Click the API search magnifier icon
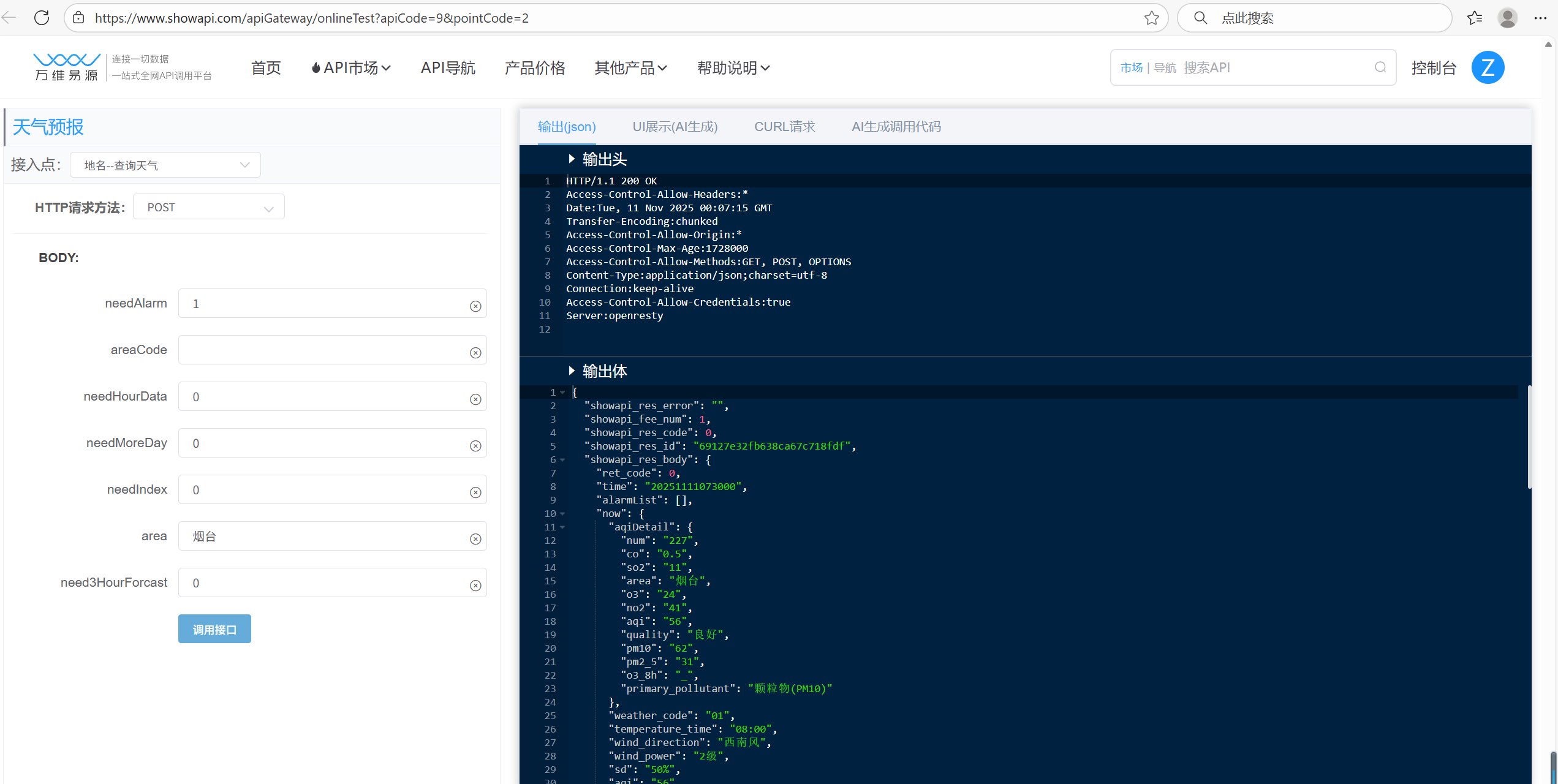The height and width of the screenshot is (784, 1558). (x=1380, y=67)
